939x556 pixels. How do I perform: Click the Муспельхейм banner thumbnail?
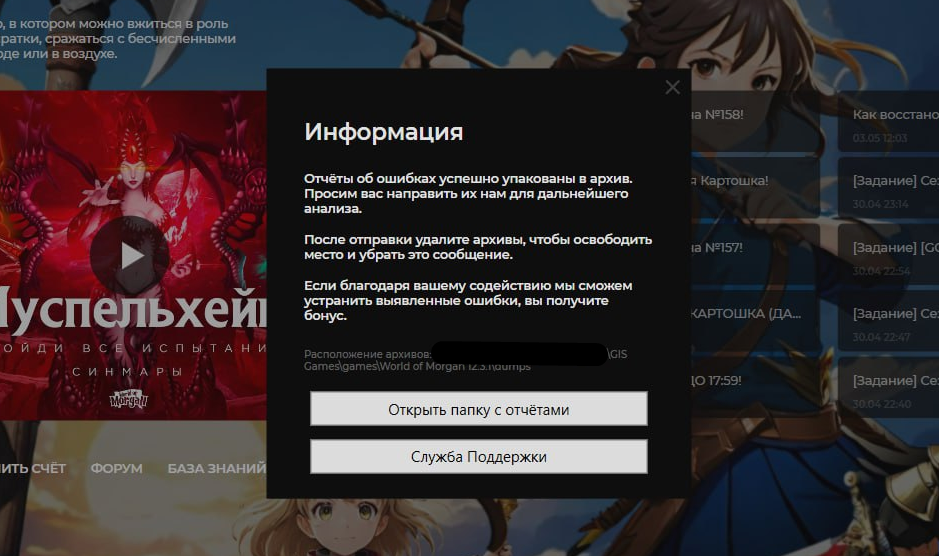tap(133, 255)
